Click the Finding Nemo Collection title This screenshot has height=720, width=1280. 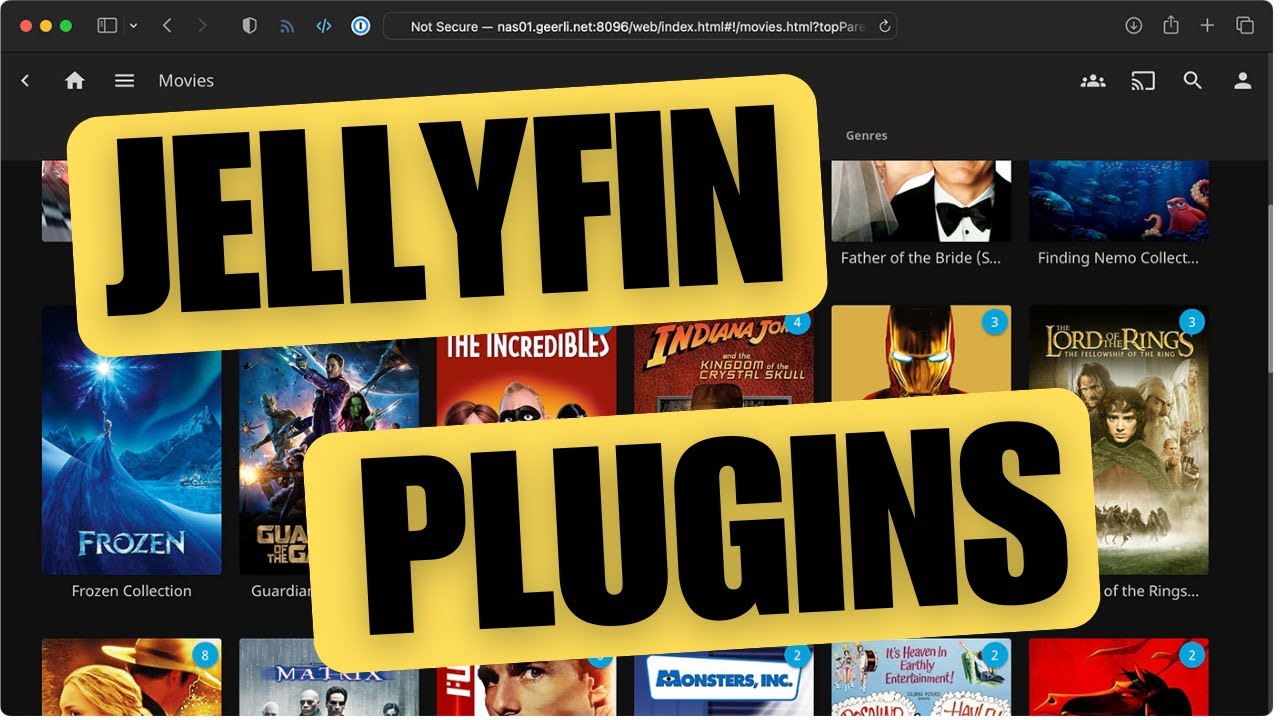coord(1118,258)
